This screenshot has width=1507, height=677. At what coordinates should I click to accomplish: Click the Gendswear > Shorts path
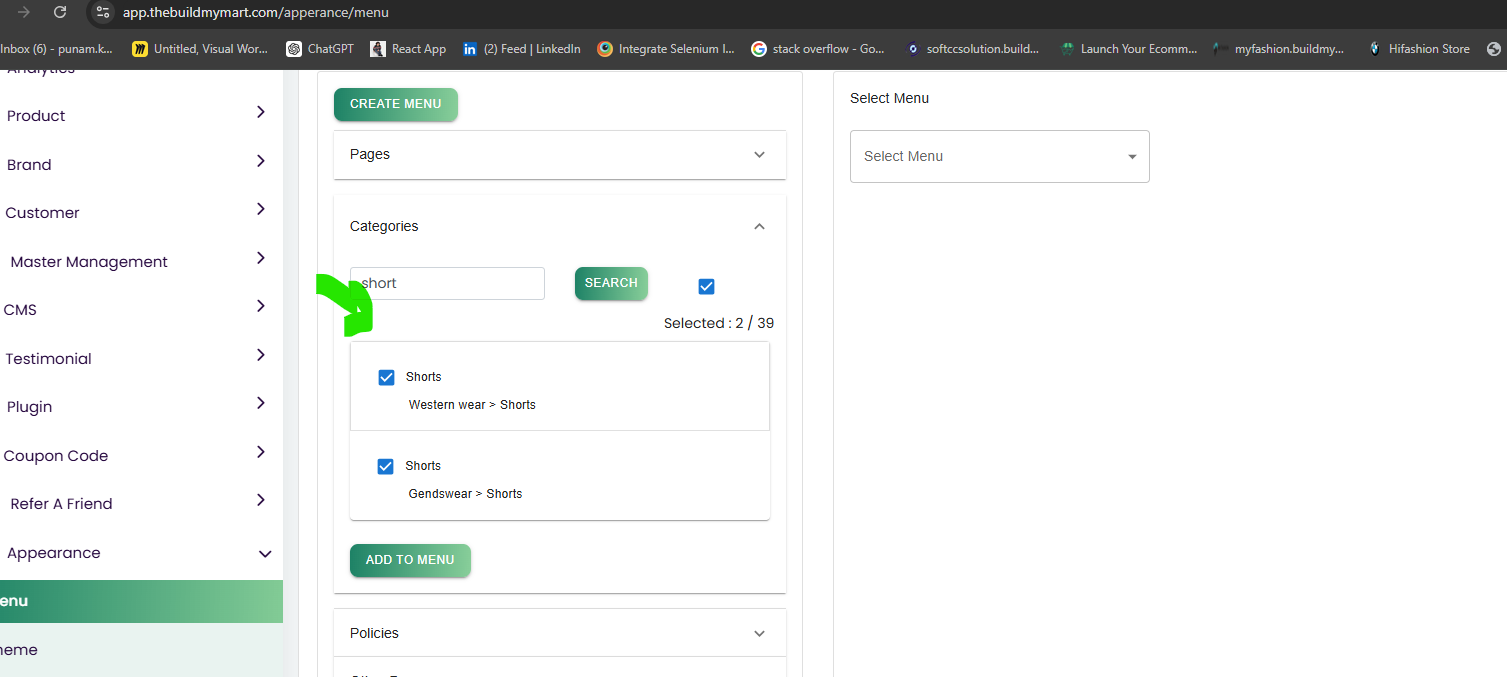(465, 494)
